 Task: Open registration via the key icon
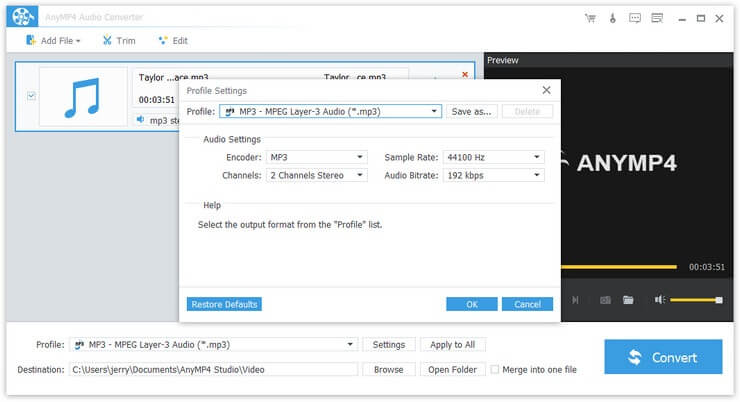tap(613, 18)
